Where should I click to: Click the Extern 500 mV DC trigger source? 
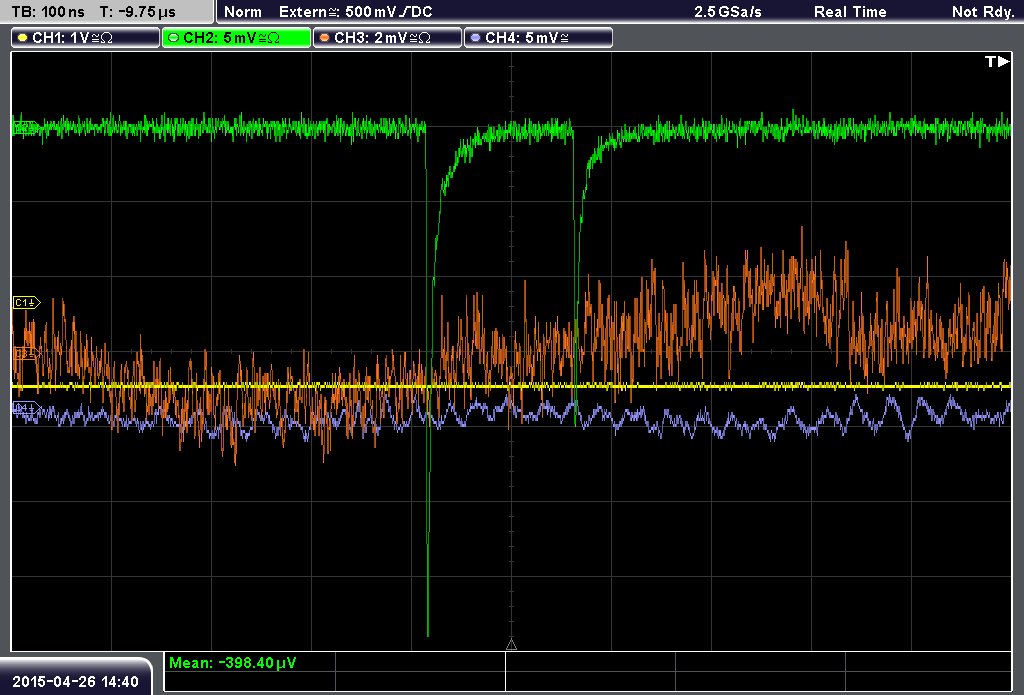[x=356, y=12]
